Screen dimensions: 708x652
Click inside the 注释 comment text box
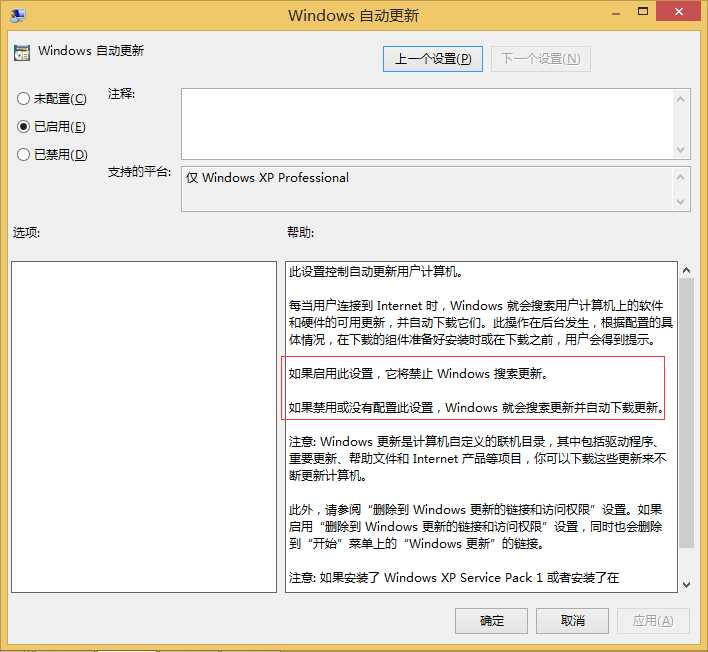[x=427, y=124]
